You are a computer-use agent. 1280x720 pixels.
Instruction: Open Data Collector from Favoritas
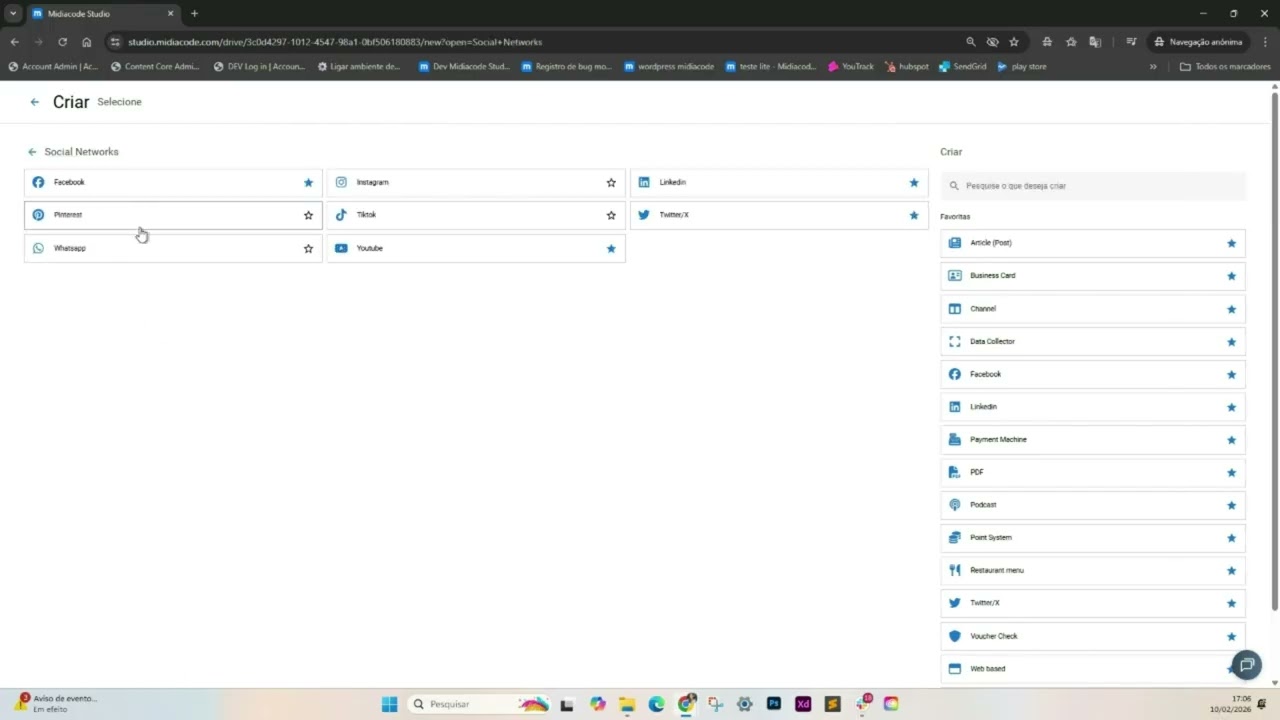(1093, 342)
